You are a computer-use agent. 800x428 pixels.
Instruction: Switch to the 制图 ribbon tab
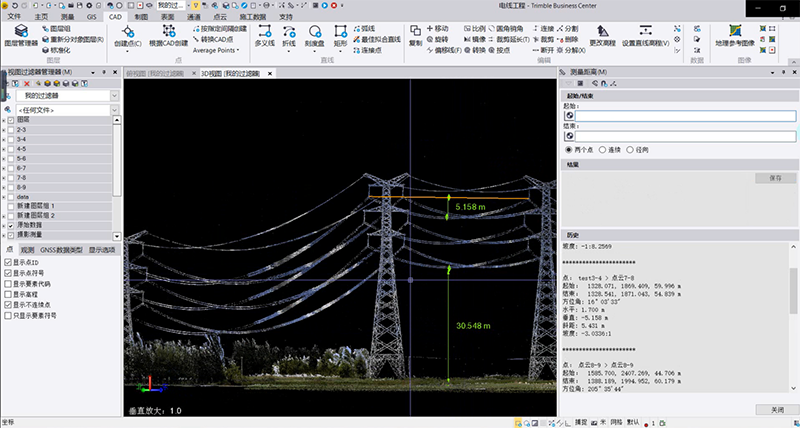[x=141, y=17]
